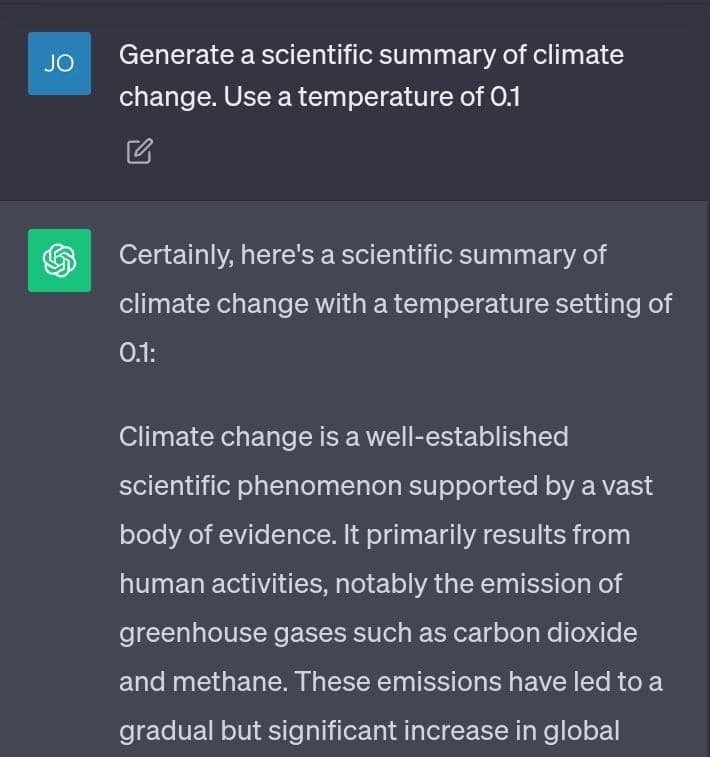This screenshot has width=710, height=757.
Task: Click the green ChatGPT logo avatar
Action: [59, 261]
